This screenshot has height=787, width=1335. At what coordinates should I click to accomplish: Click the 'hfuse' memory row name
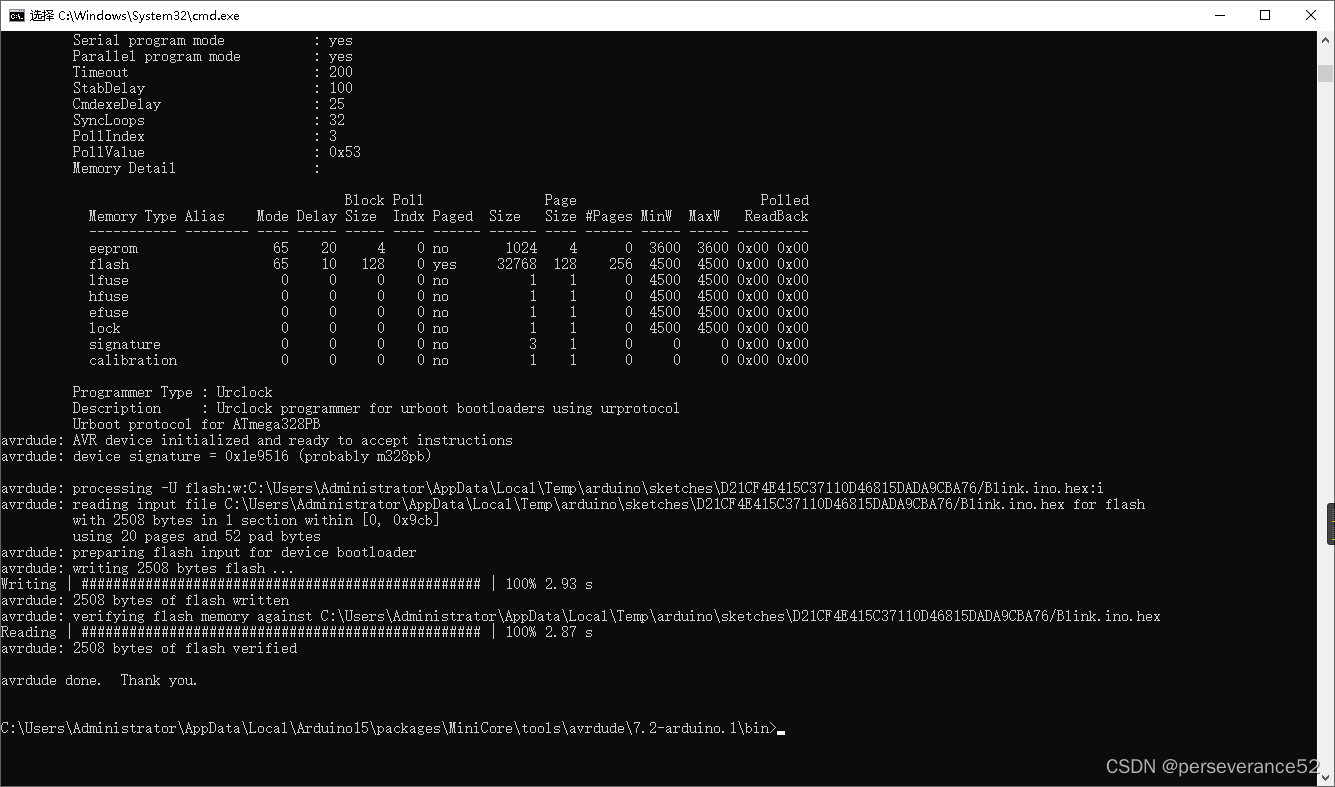108,296
